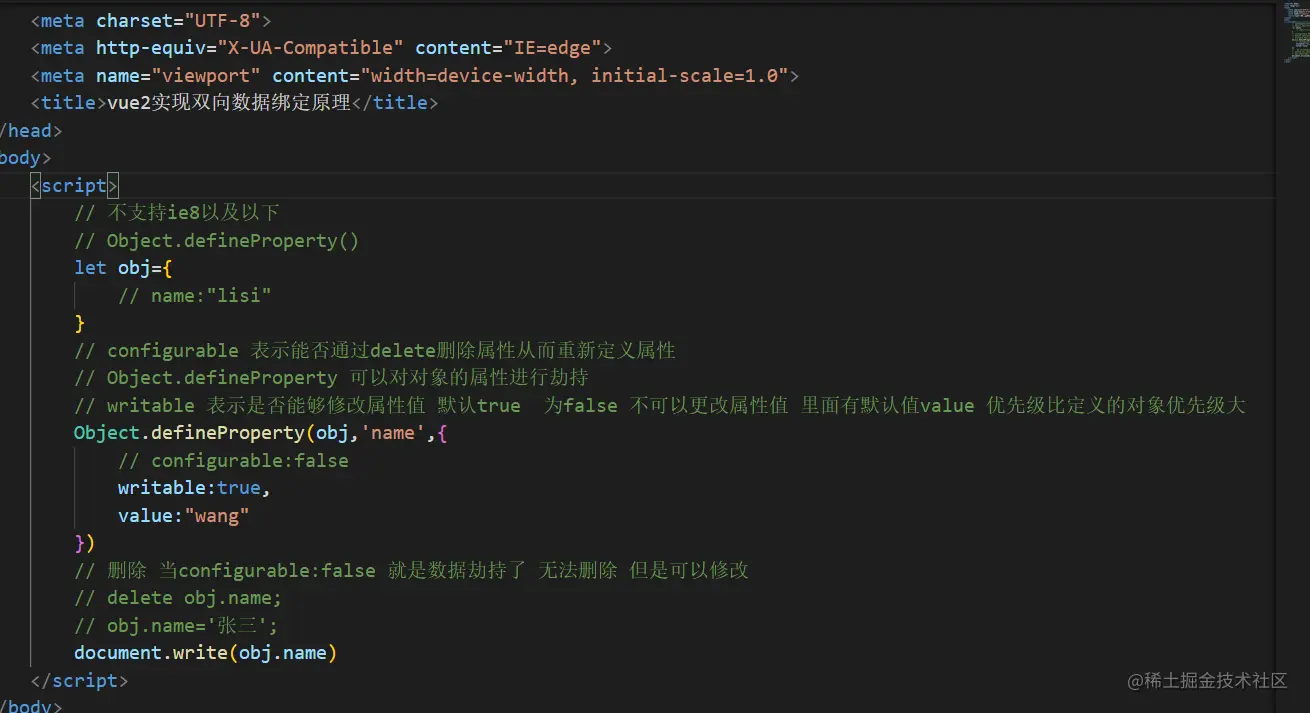Click the 'let obj={' declaration
1310x713 pixels.
123,268
